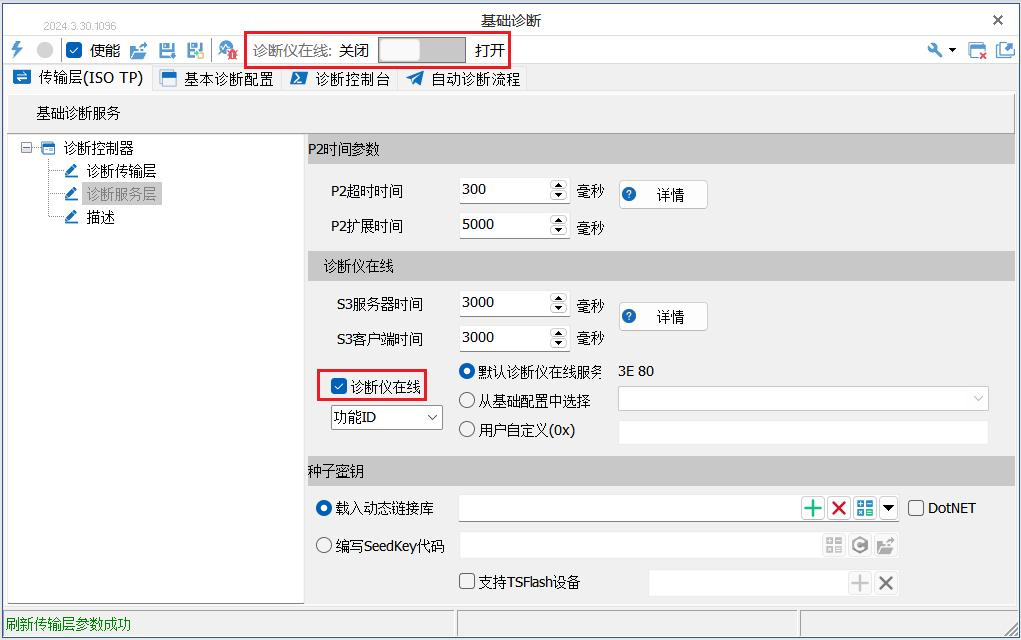Close the 基础诊断 window
This screenshot has height=640, width=1021.
998,20
